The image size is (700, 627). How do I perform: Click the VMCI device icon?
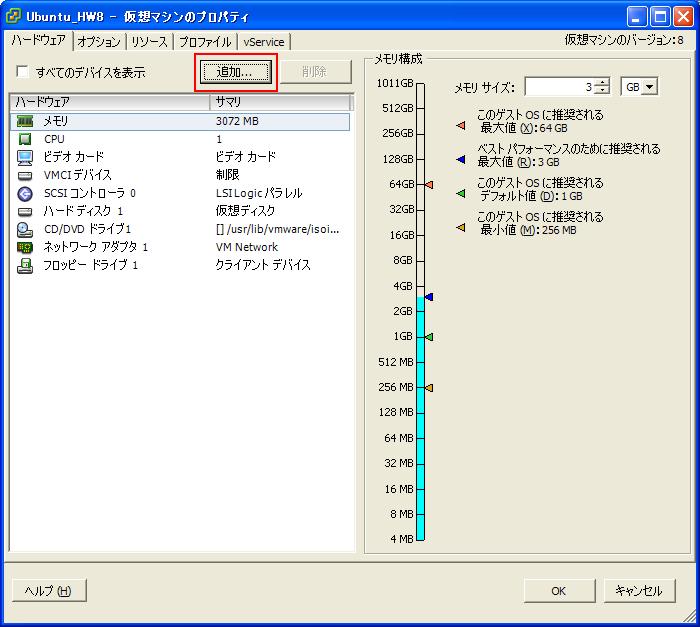point(25,176)
